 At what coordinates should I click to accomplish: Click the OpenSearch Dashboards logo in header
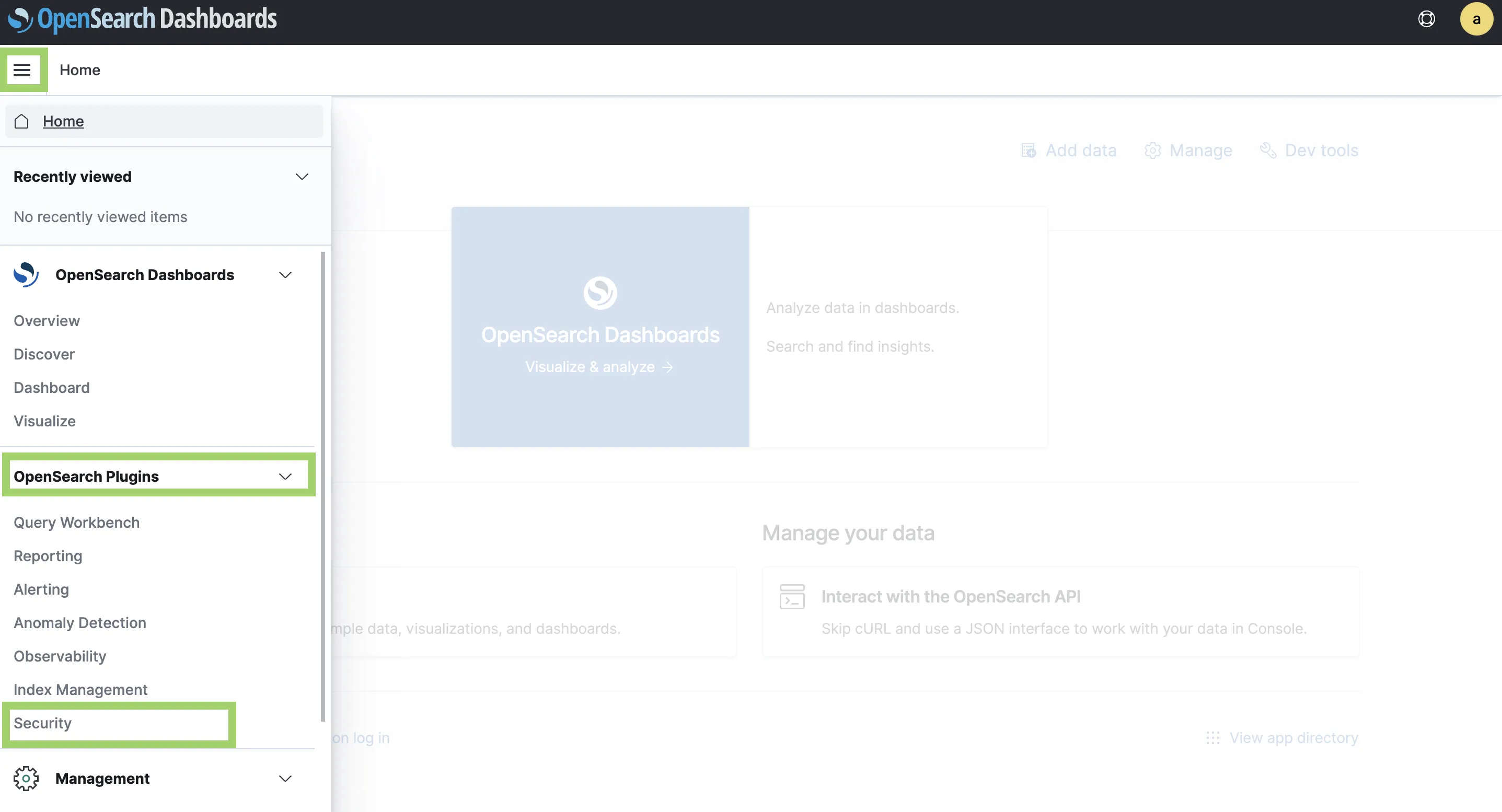tap(143, 19)
